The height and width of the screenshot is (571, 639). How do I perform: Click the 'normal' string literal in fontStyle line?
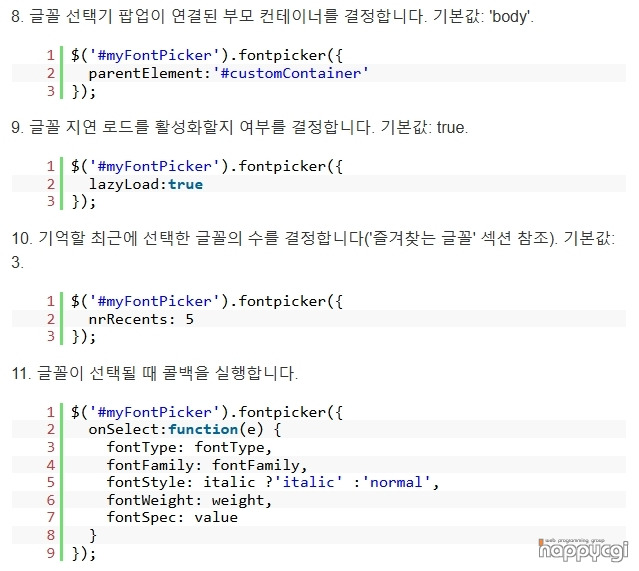[x=396, y=483]
